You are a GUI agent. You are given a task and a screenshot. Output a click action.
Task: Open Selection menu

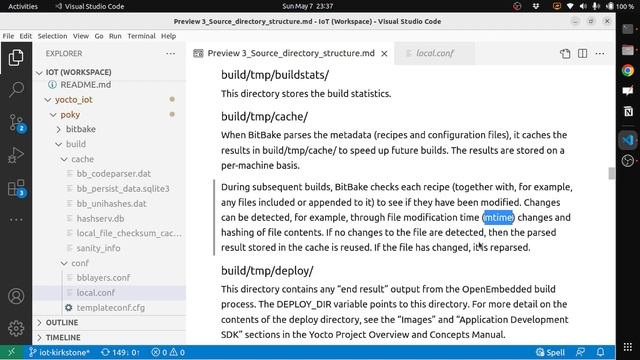click(52, 36)
